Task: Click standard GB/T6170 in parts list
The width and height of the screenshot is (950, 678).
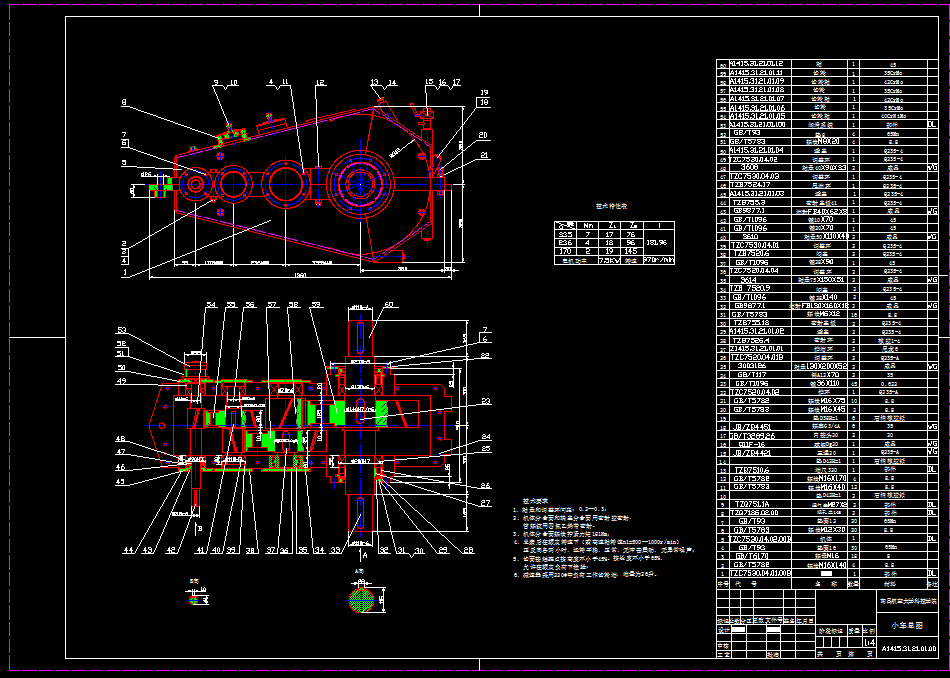Action: (x=752, y=556)
